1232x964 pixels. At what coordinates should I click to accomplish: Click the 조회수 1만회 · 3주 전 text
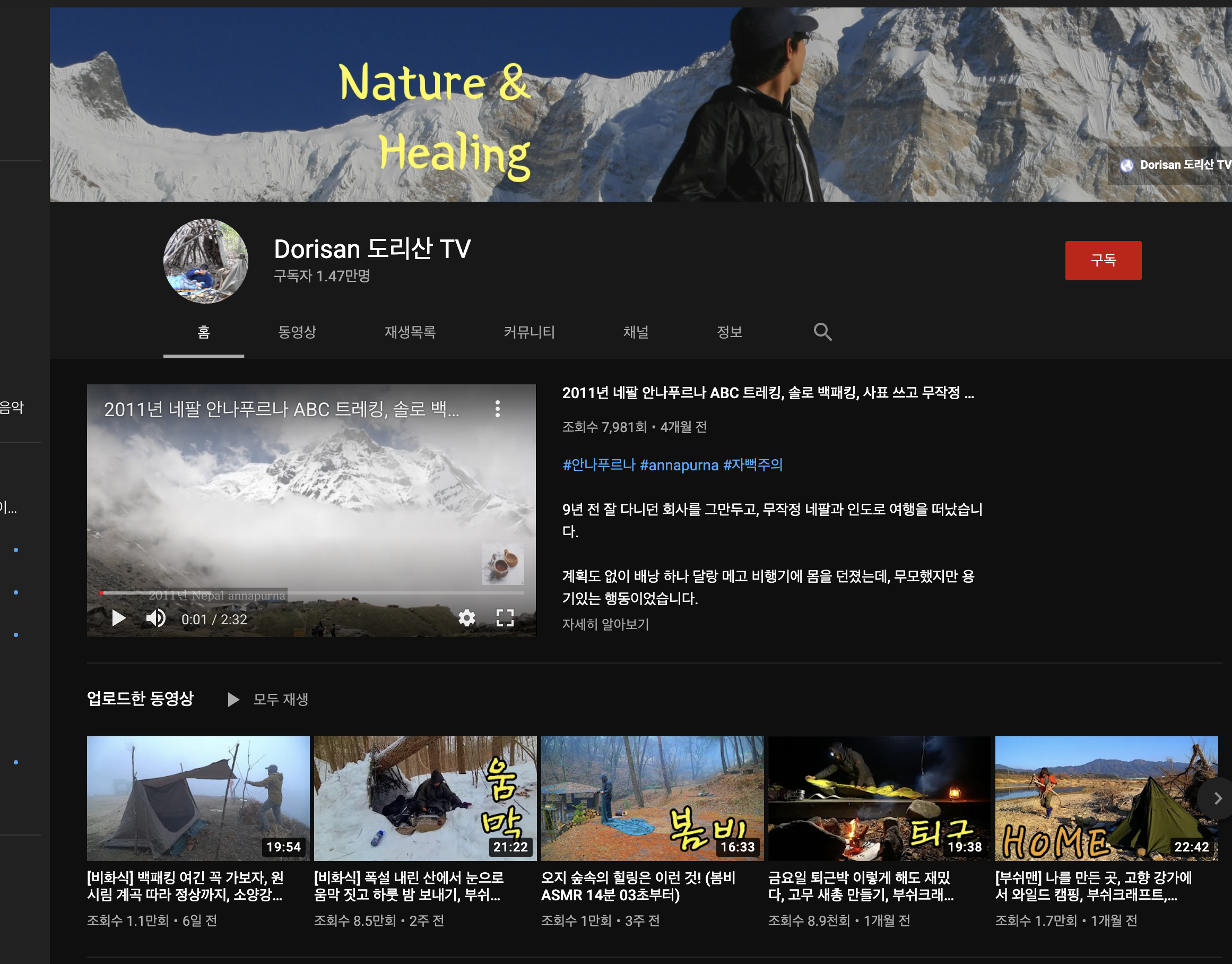601,921
